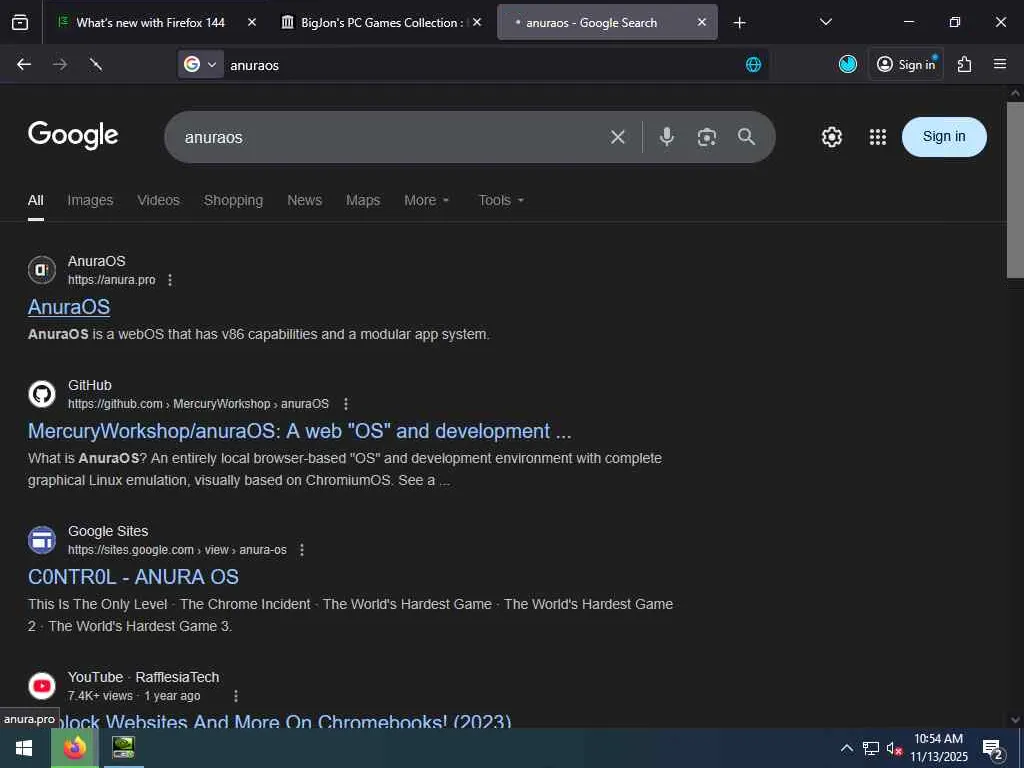Click Firefox icon in taskbar
Screen dimensions: 1024x768
74,748
